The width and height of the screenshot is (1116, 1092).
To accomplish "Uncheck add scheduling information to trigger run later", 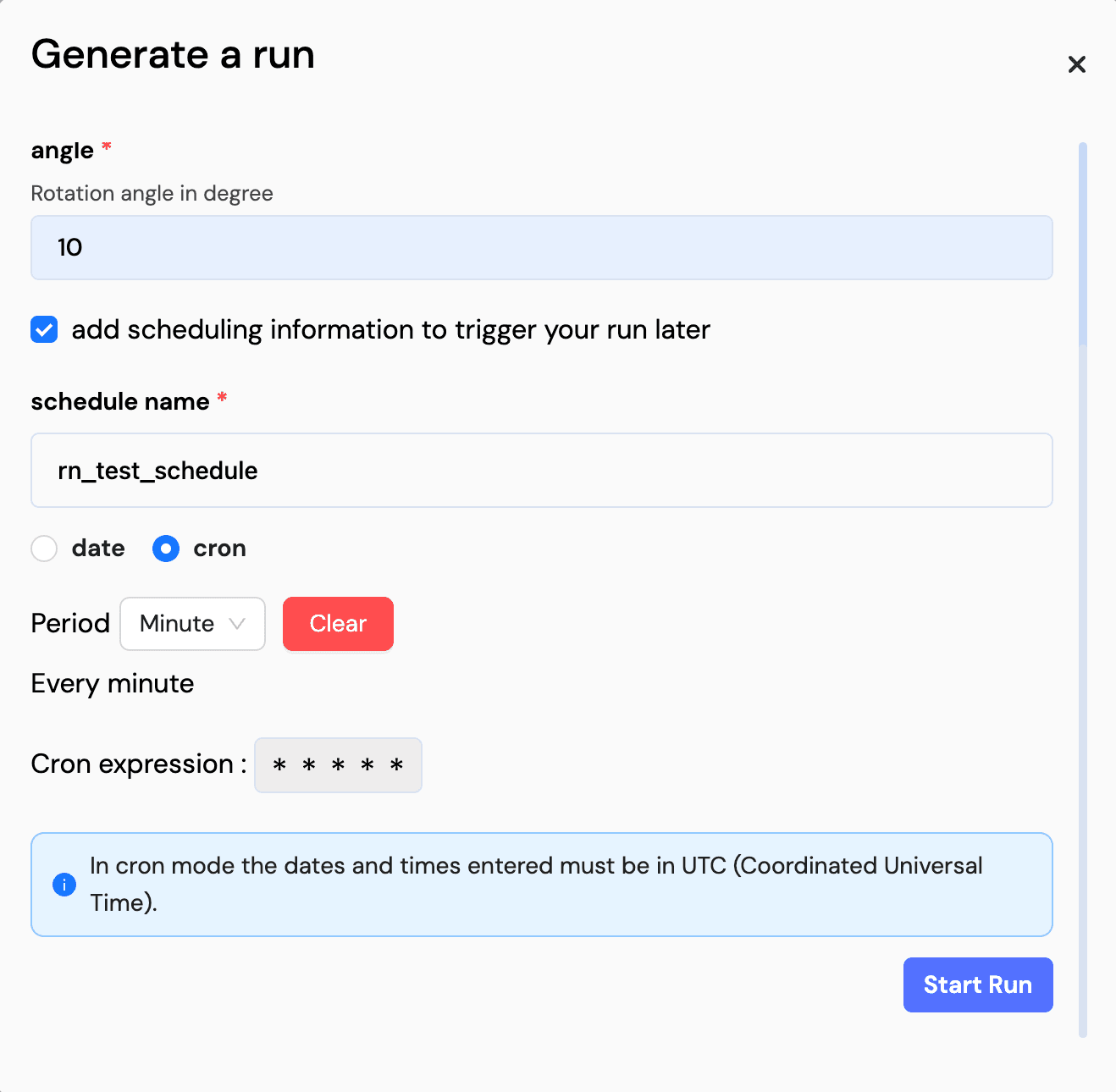I will tap(43, 329).
